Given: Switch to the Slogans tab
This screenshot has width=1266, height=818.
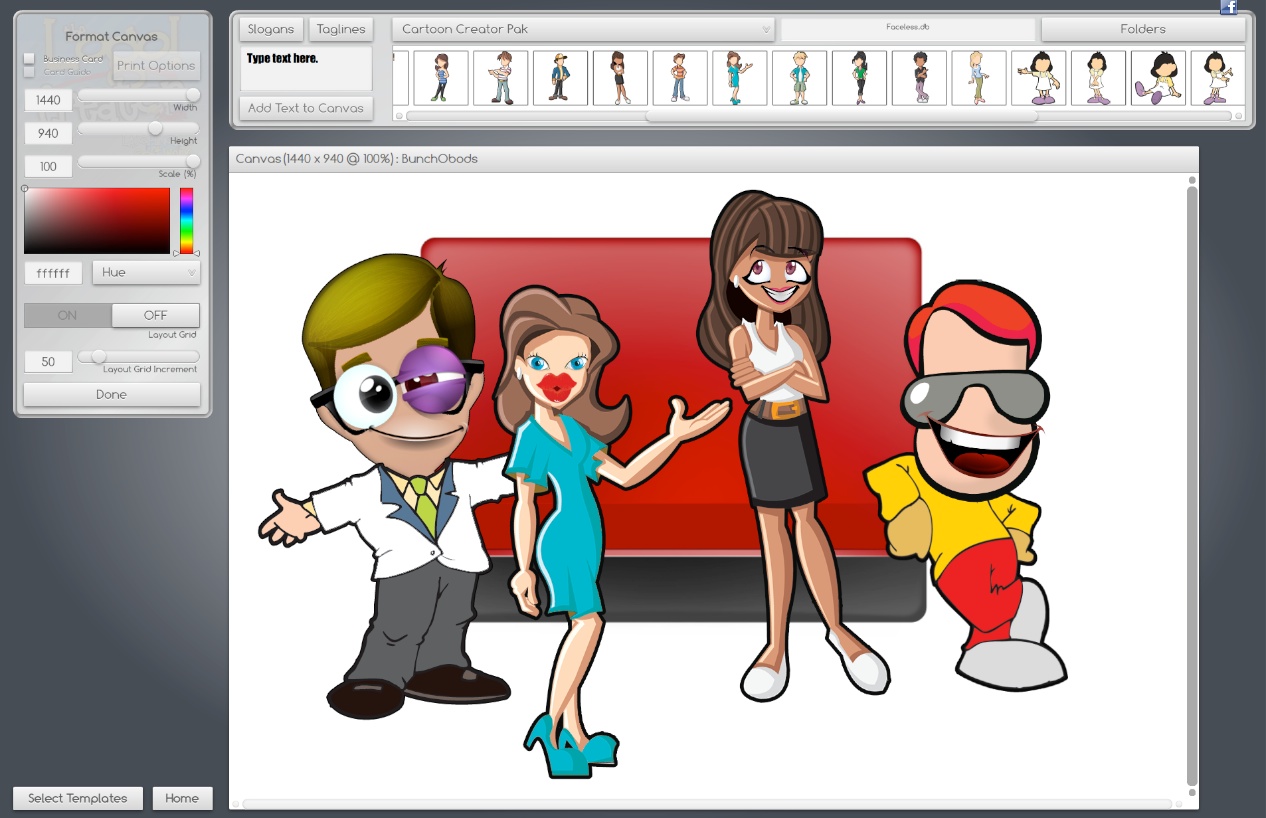Looking at the screenshot, I should tap(269, 29).
